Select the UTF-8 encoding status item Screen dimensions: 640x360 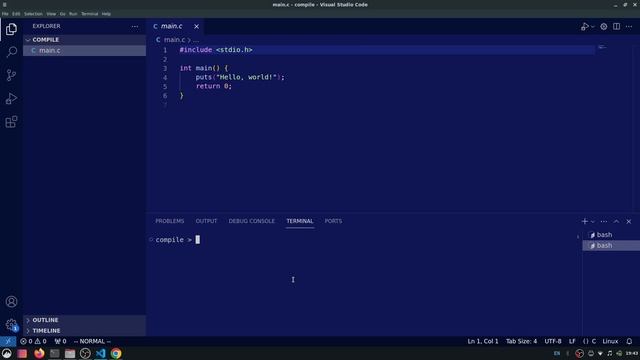click(553, 341)
